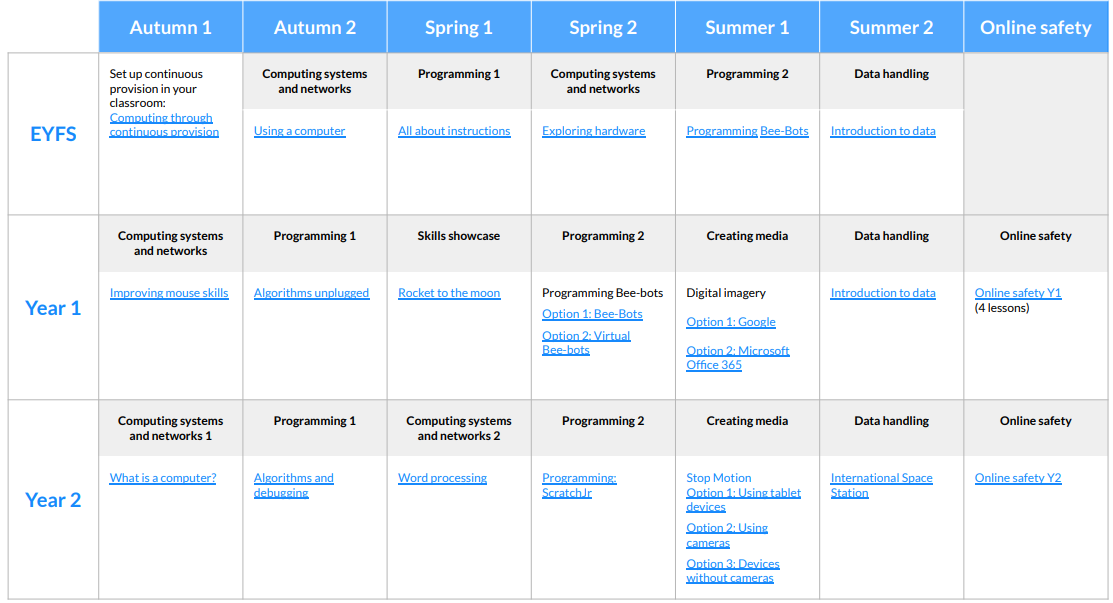Open the What is a computer? link
Image resolution: width=1113 pixels, height=603 pixels.
click(x=163, y=477)
